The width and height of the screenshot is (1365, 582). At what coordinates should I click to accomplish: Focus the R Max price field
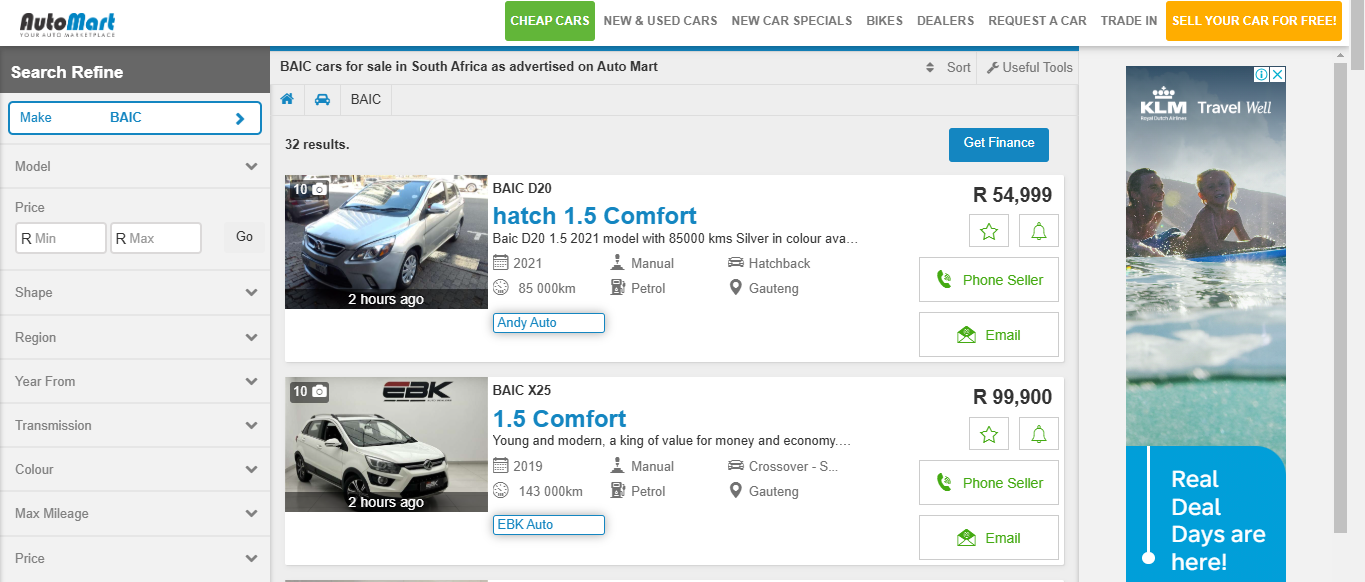pyautogui.click(x=156, y=238)
